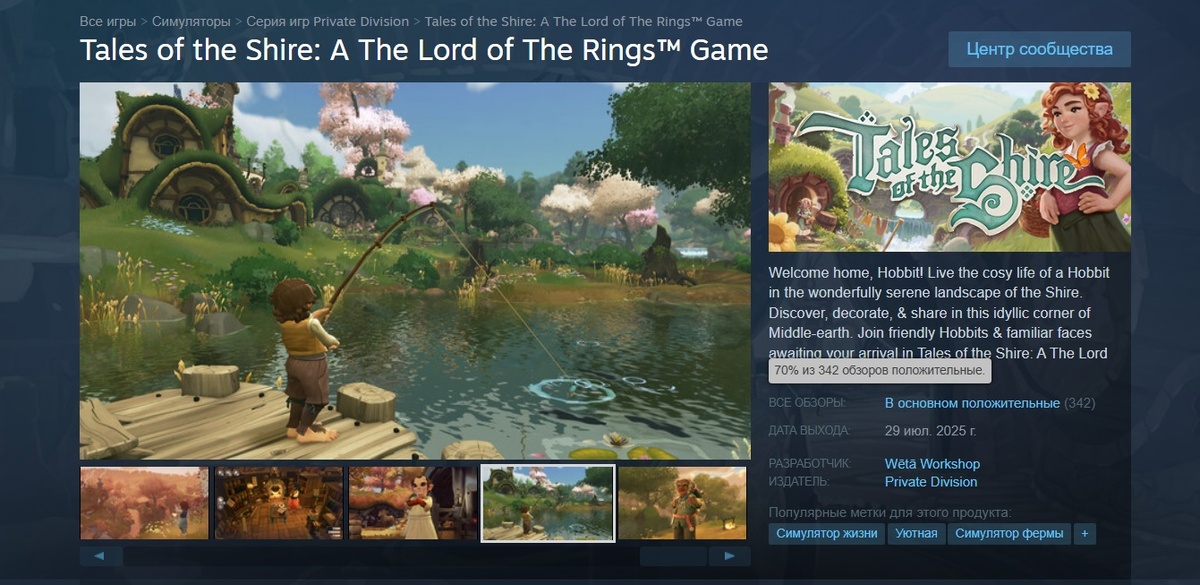Screen dimensions: 1200x585
Task: Add a tag with the plus button
Action: 1084,533
